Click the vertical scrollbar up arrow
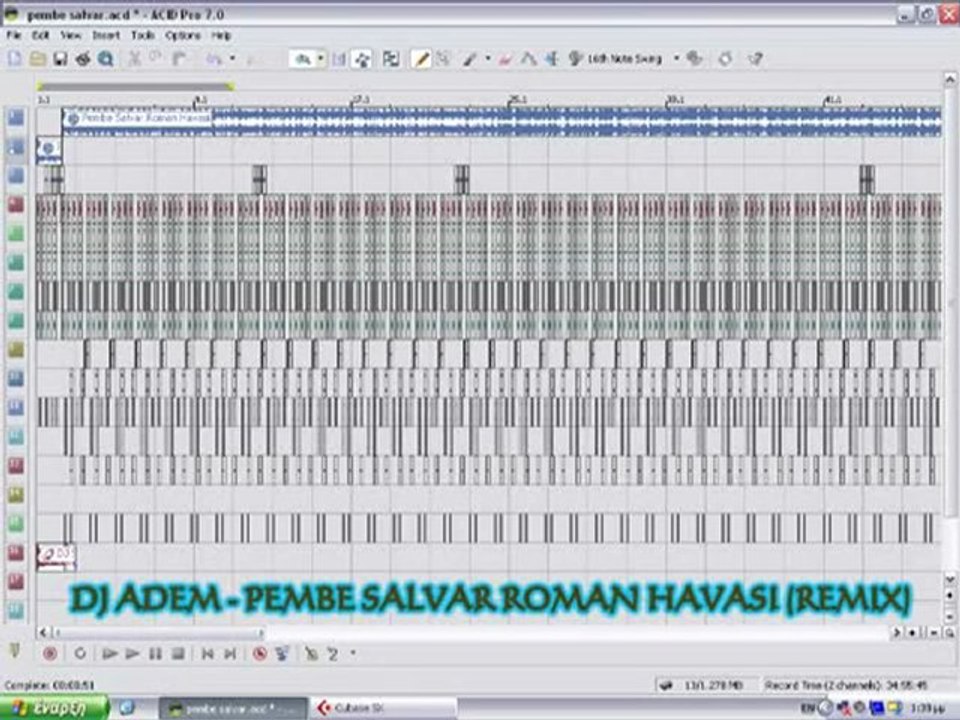Viewport: 960px width, 720px height. [x=950, y=80]
